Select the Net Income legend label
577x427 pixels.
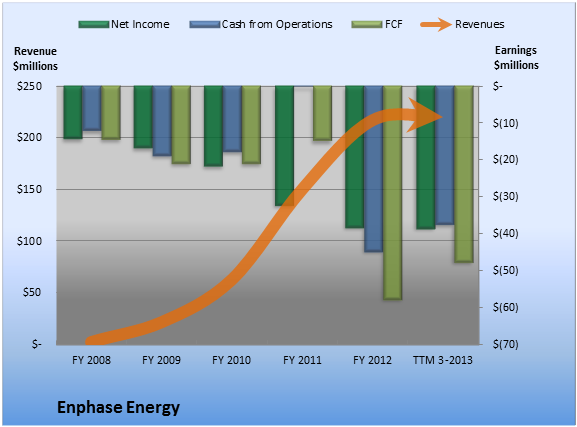pos(140,24)
